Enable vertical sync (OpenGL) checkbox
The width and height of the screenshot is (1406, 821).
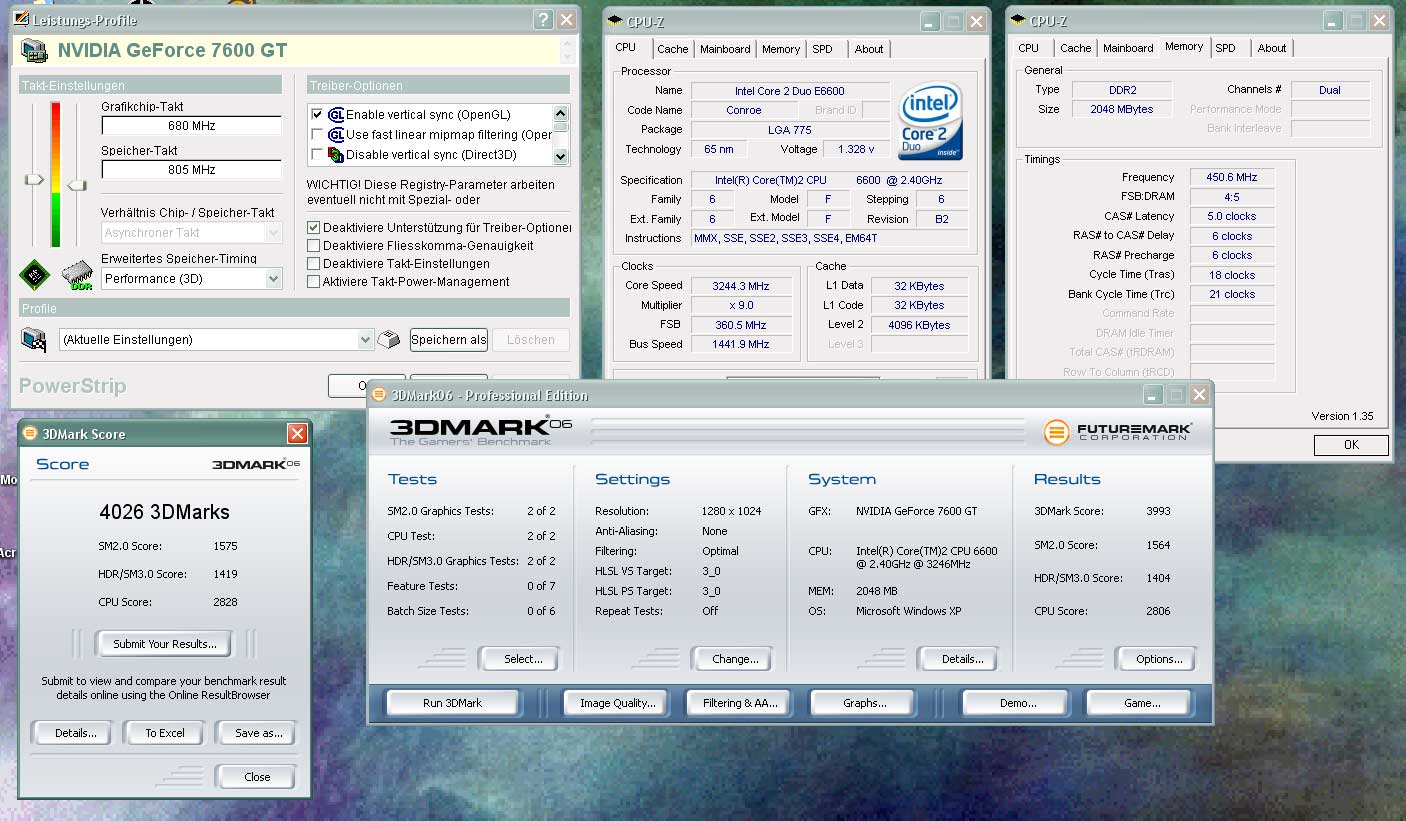(x=317, y=115)
